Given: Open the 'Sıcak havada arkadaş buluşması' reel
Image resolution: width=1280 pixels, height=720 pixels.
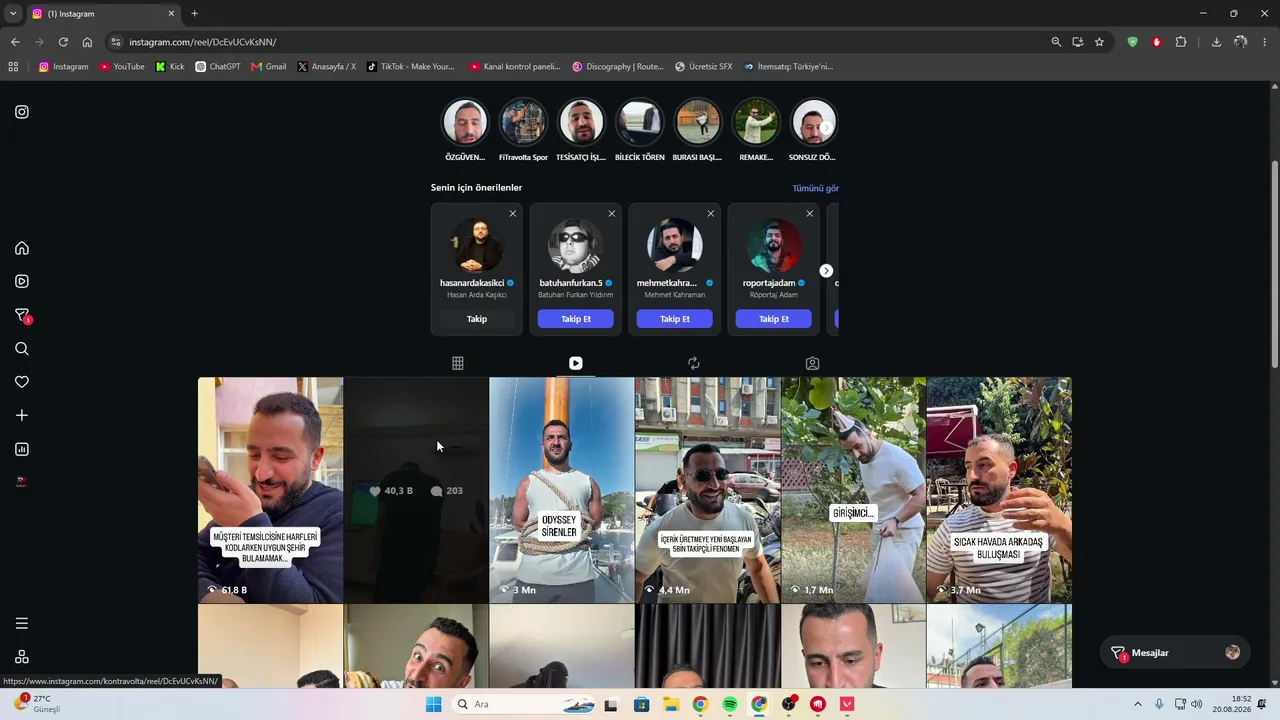Looking at the screenshot, I should tap(999, 490).
